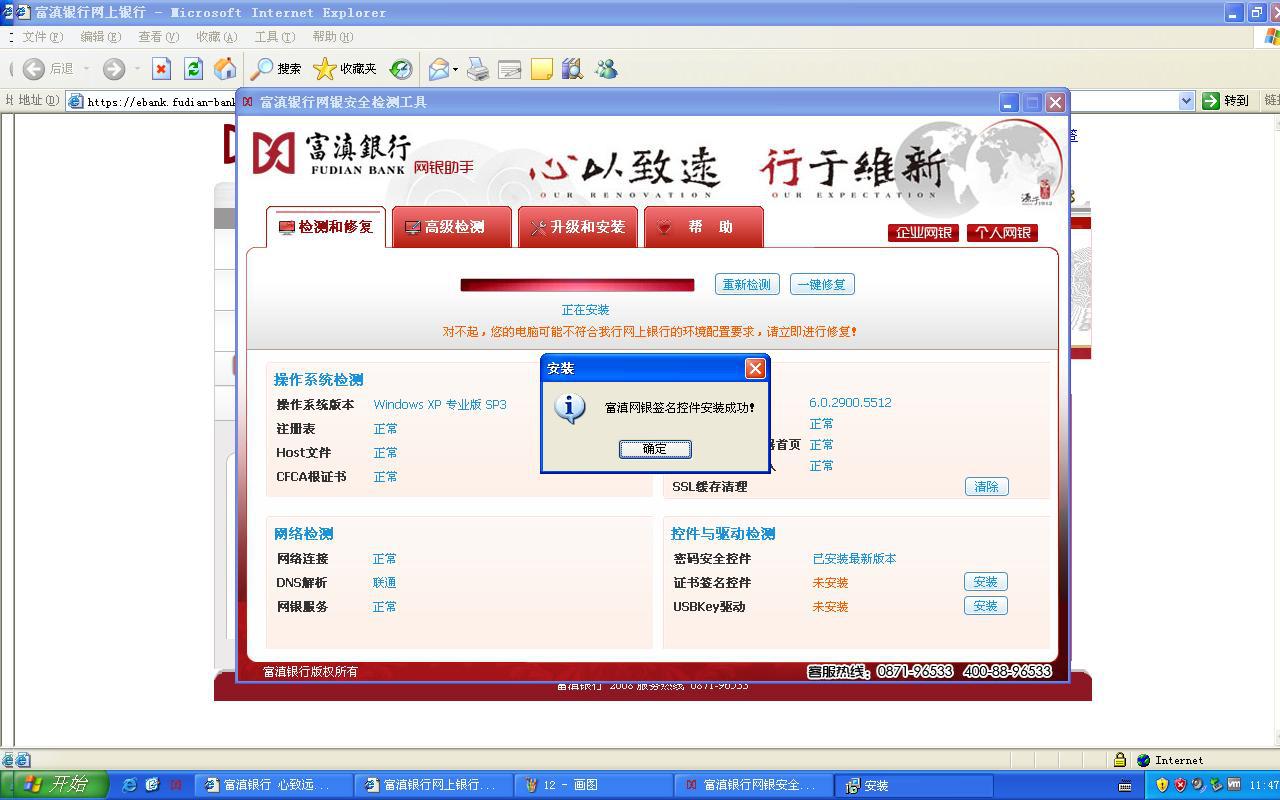Open the 升级和安装 tab
Screen dimensions: 1280x800
click(x=578, y=227)
